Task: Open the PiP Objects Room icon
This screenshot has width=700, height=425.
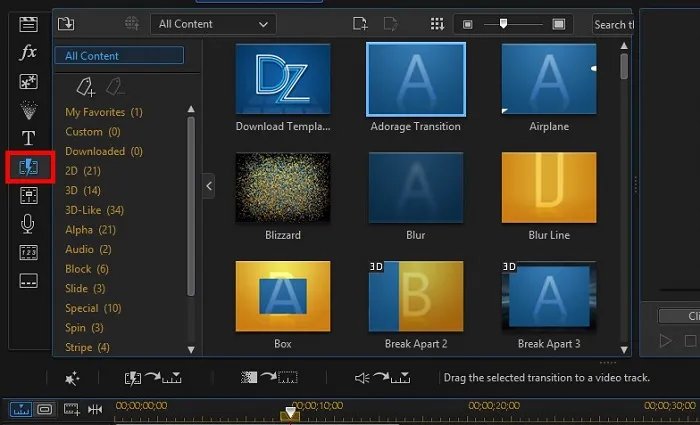Action: (x=29, y=82)
